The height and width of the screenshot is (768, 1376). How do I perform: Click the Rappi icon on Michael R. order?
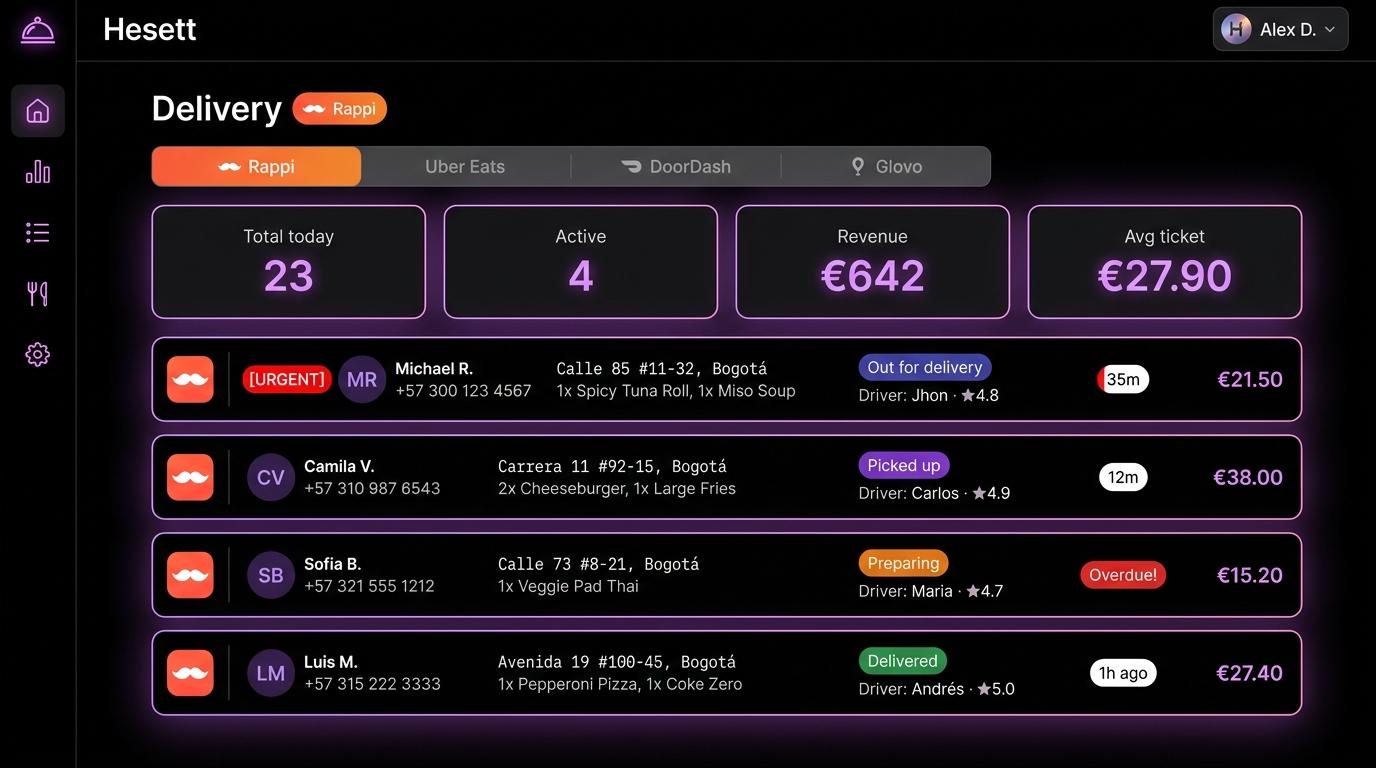point(190,380)
